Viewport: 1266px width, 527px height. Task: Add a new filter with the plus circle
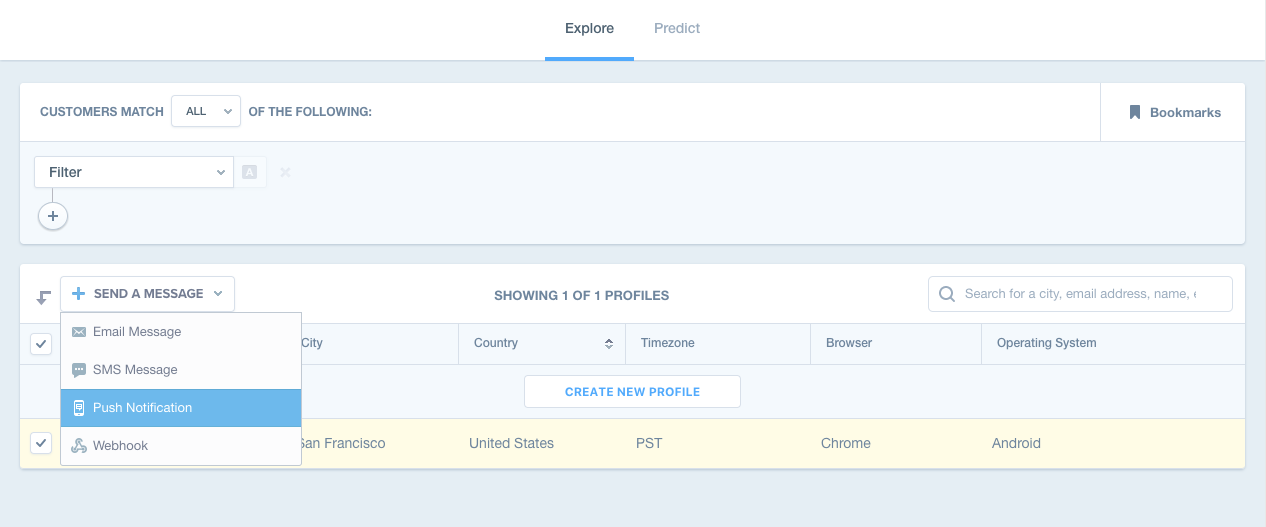coord(53,216)
